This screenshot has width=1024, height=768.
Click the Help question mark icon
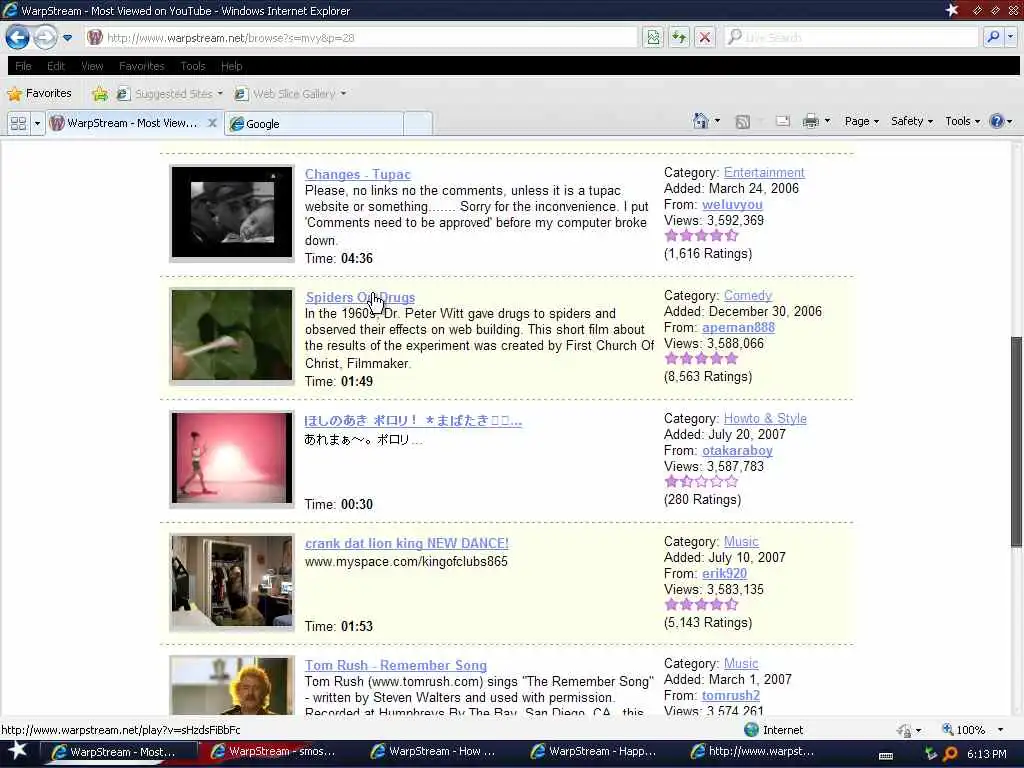pos(997,121)
